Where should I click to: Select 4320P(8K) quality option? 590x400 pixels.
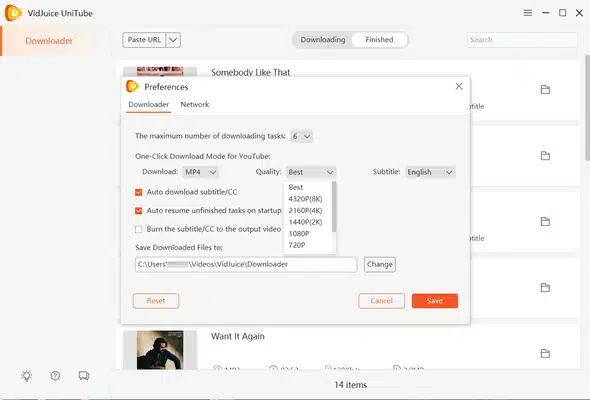pyautogui.click(x=305, y=199)
